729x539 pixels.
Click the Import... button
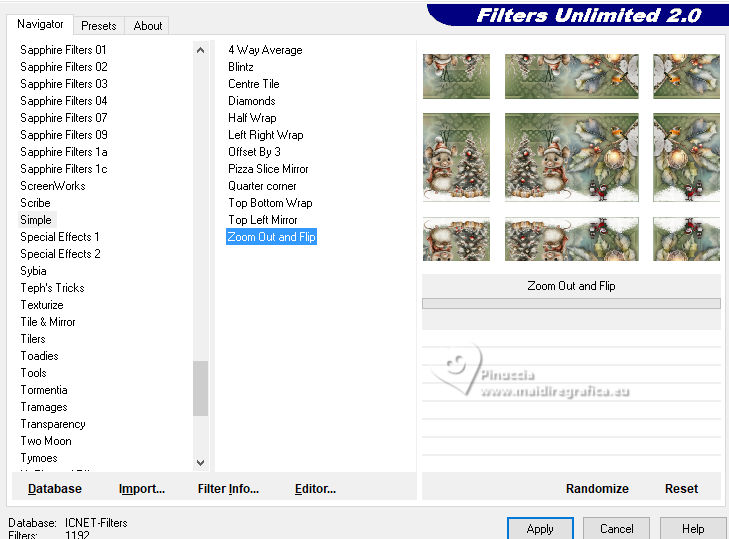tap(142, 489)
